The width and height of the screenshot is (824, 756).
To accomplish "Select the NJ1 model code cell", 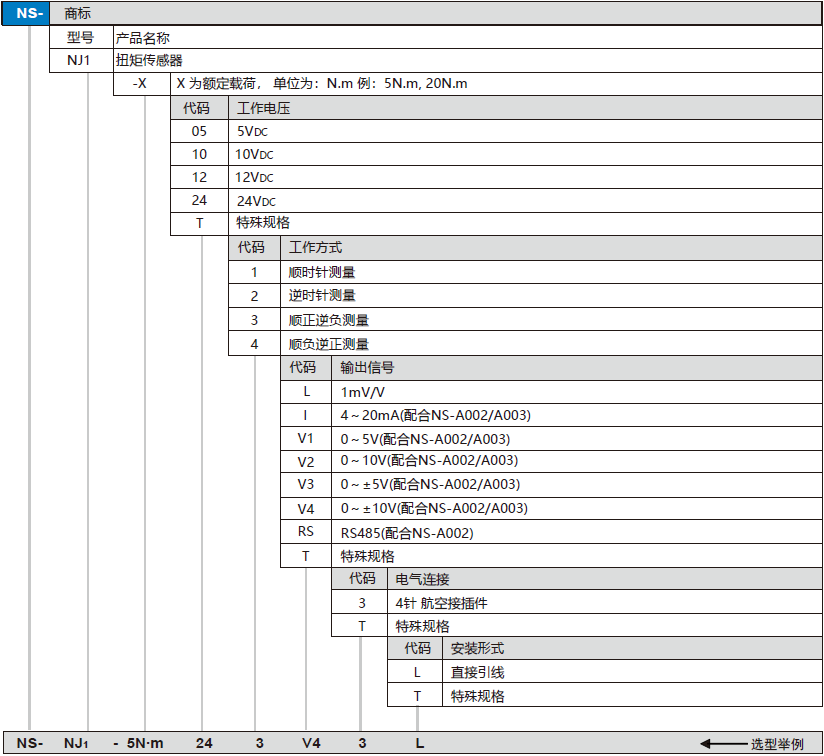I will pos(79,61).
